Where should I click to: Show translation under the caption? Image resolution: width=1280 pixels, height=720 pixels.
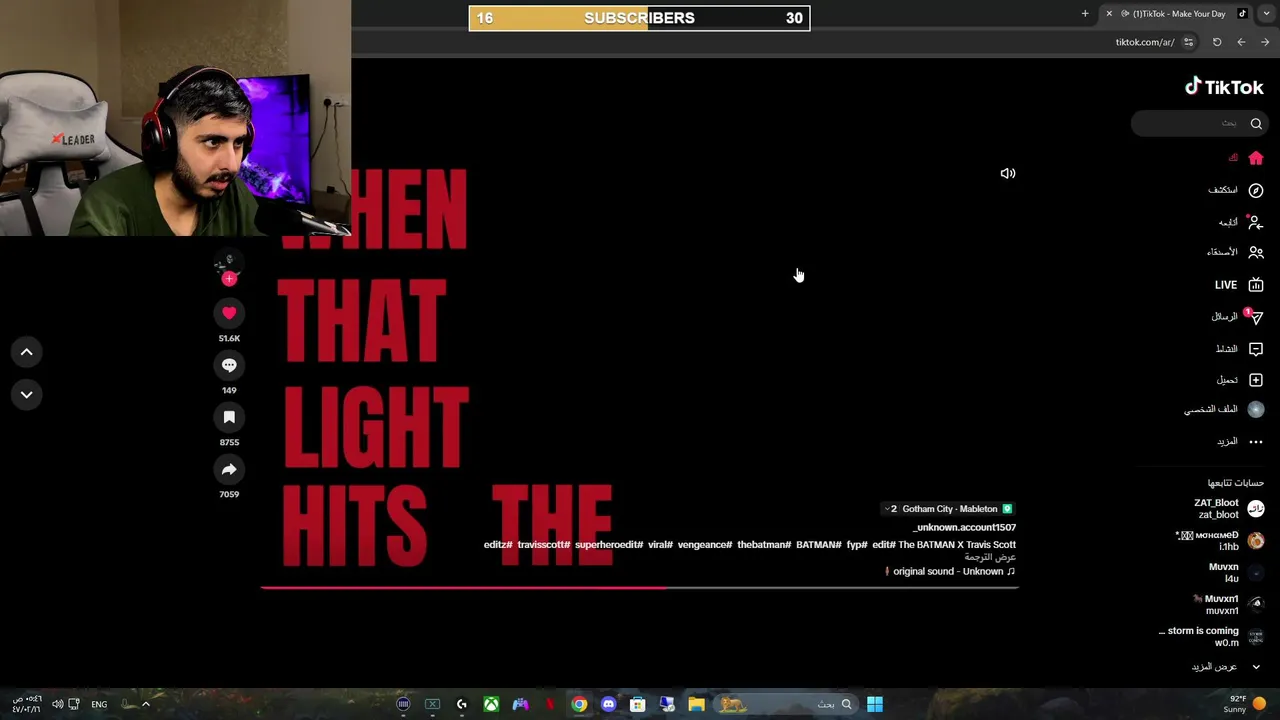pyautogui.click(x=990, y=557)
